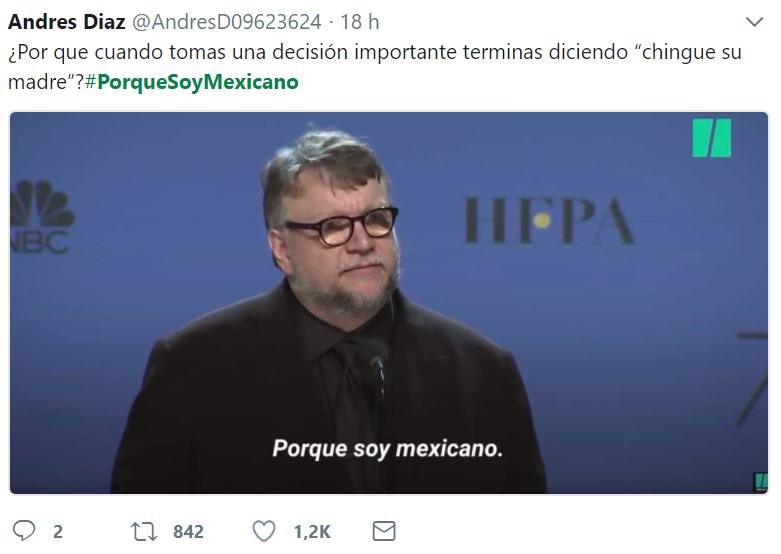Screen dimensions: 781x554
Task: Play the embedded video of the man
Action: (389, 303)
